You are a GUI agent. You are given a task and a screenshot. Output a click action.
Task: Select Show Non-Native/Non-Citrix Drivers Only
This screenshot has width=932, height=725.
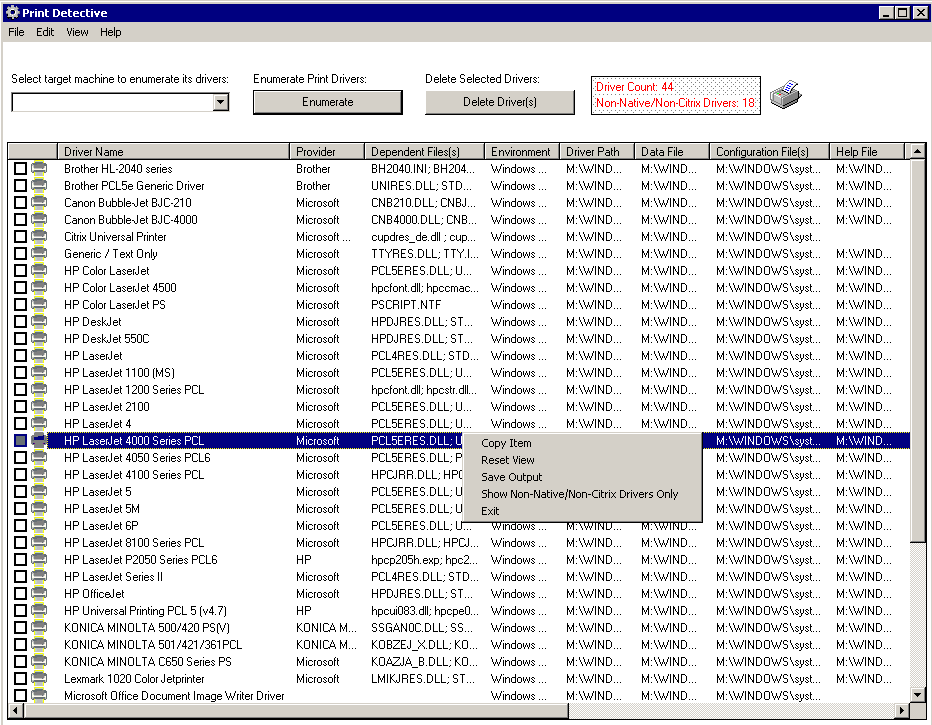[x=582, y=494]
